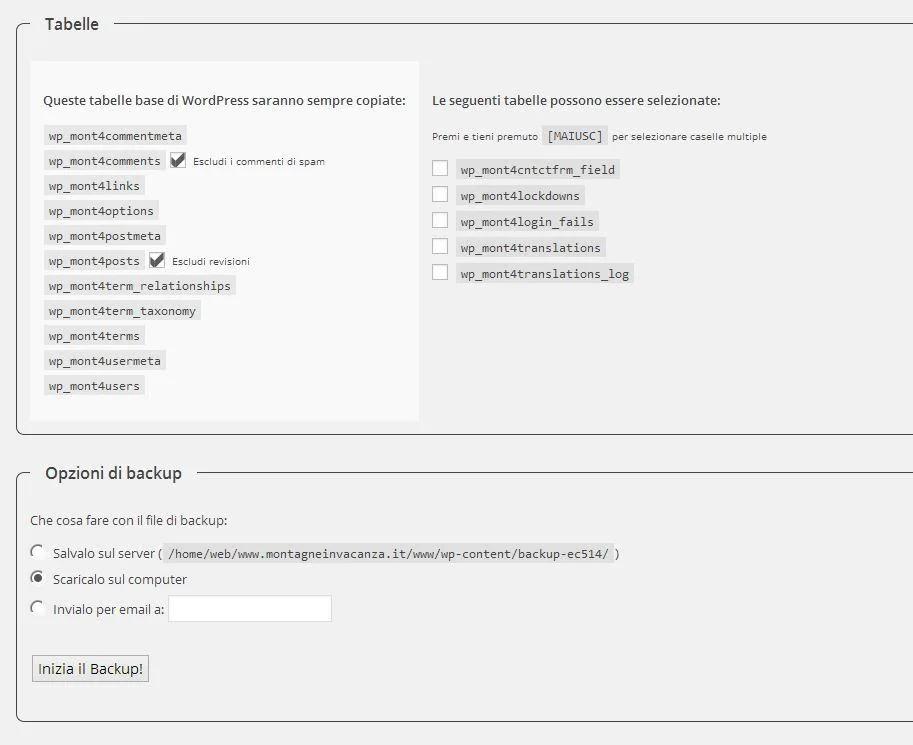
Task: Click the wp_mont4users table name
Action: tap(94, 385)
